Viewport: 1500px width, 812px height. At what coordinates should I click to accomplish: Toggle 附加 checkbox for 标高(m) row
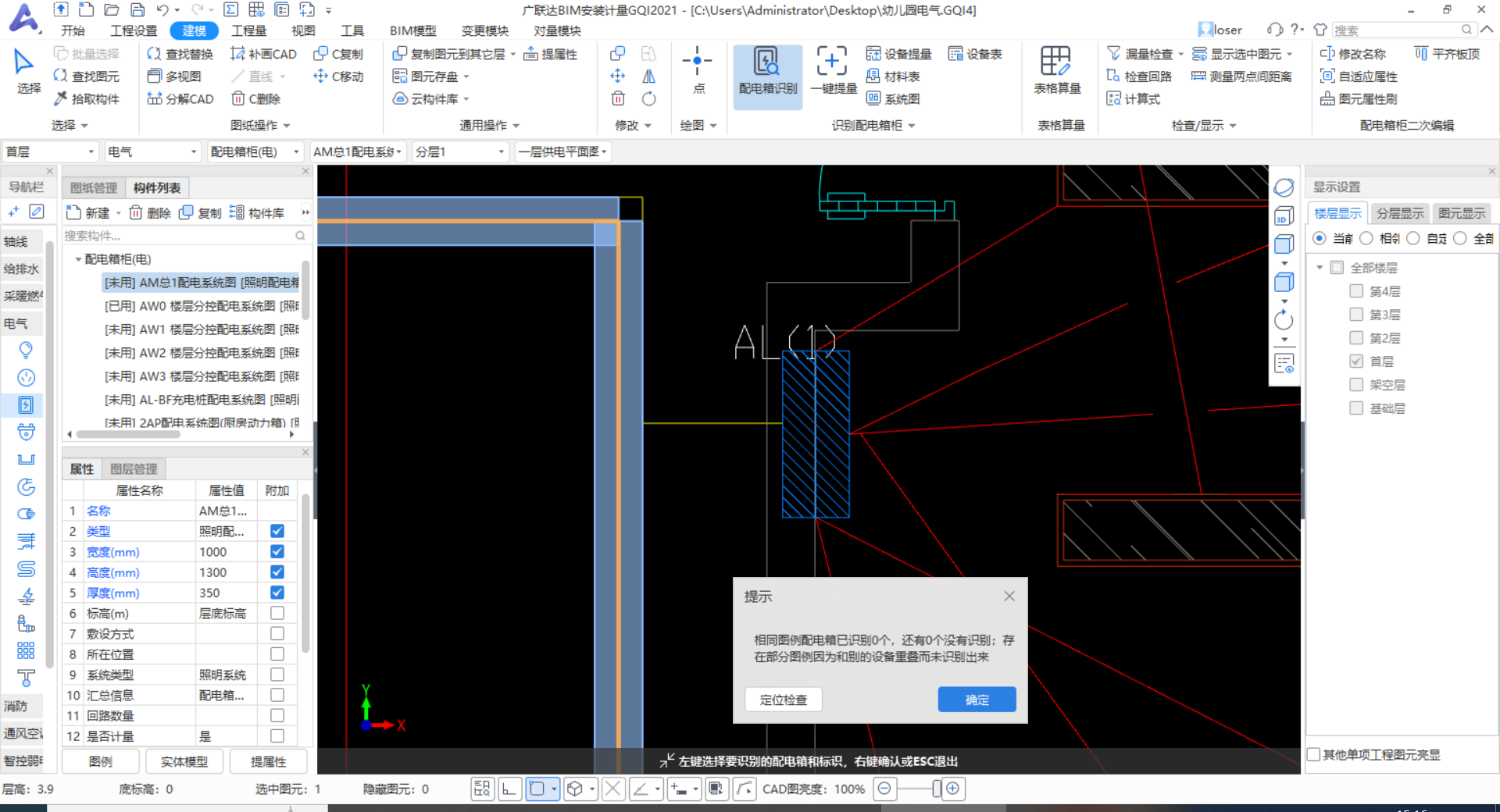(277, 613)
